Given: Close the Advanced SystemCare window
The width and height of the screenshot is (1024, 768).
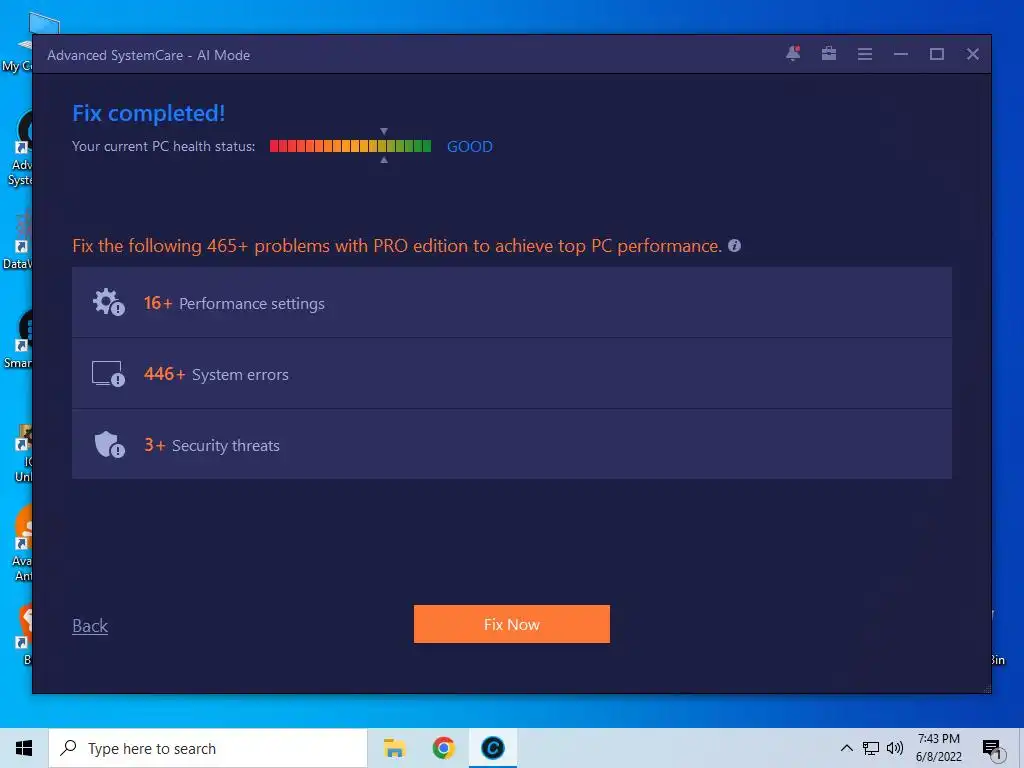Looking at the screenshot, I should 972,54.
